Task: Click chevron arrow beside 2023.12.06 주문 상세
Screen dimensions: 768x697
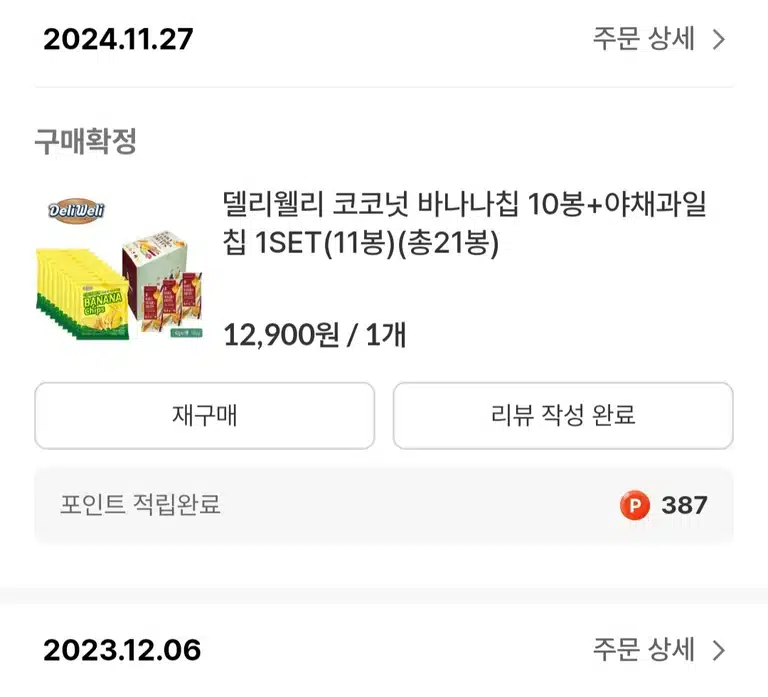Action: point(719,650)
